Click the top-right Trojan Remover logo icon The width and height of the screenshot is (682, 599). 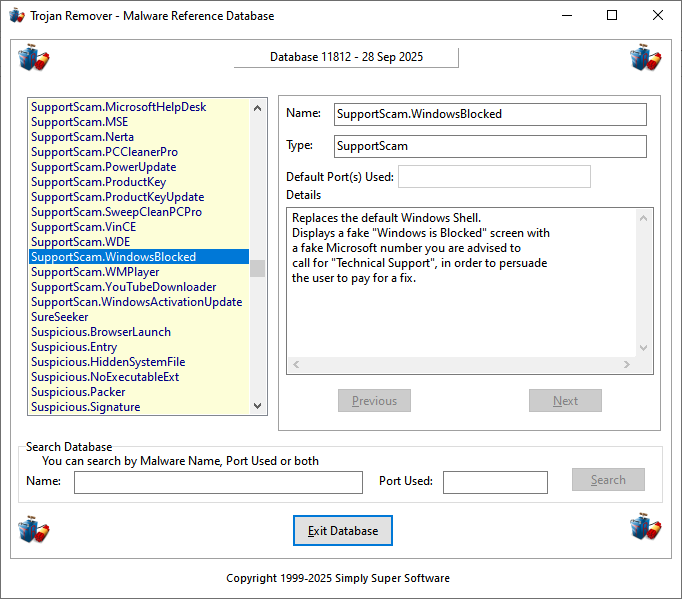pos(646,58)
